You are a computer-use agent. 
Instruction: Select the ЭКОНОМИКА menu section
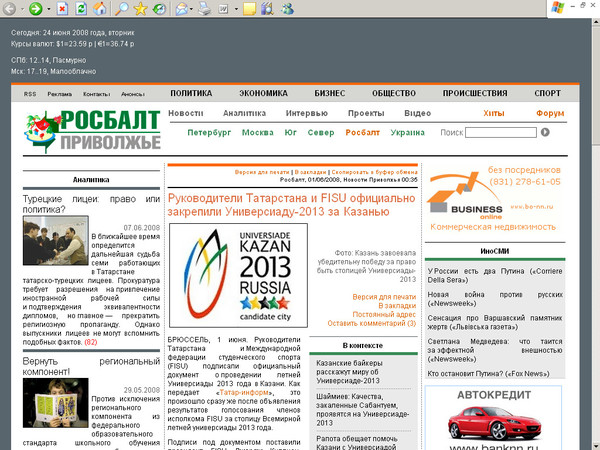(x=263, y=93)
